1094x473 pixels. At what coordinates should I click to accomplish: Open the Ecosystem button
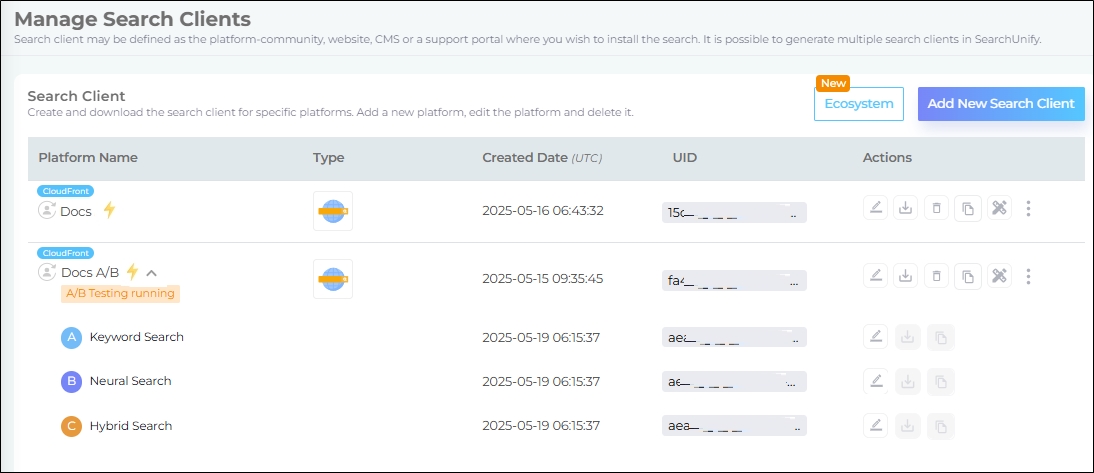point(858,104)
